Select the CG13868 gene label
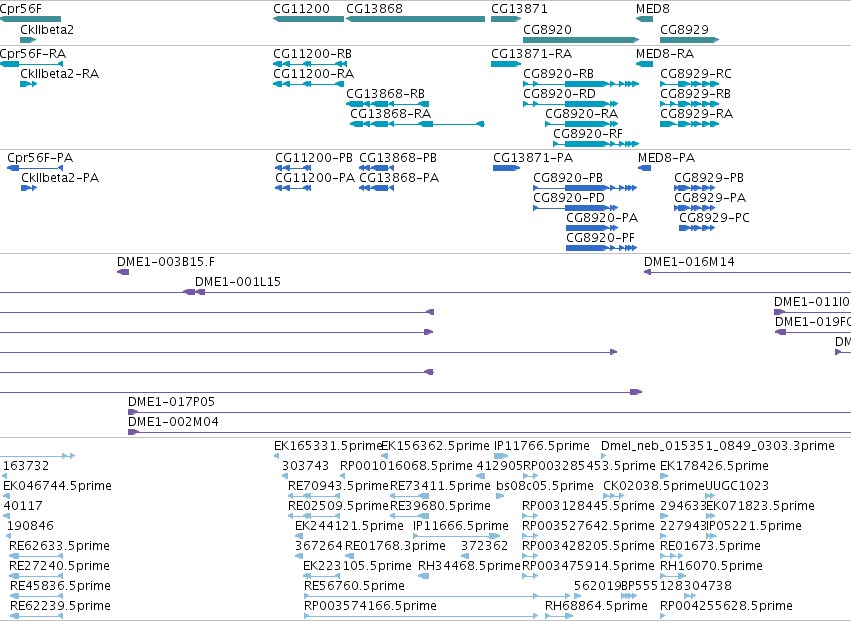Screen dimensions: 851x621 coord(374,9)
